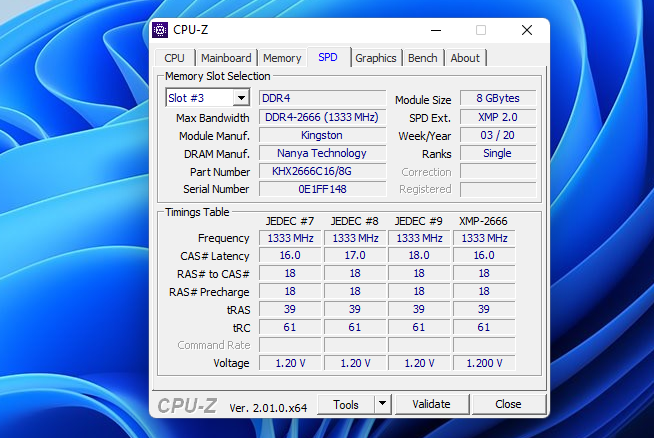654x438 pixels.
Task: Click the XMP-2666 CAS# Latency 16.0 cell
Action: coord(484,255)
